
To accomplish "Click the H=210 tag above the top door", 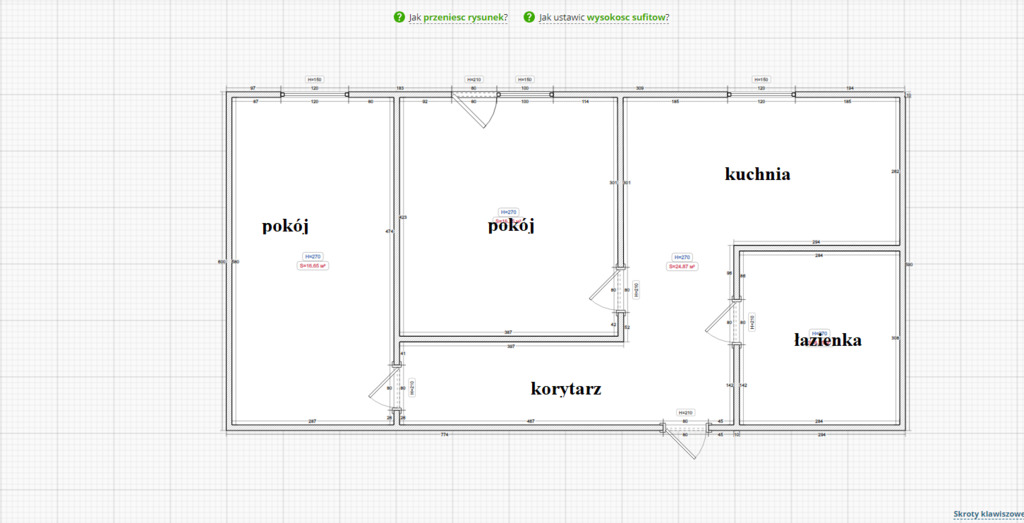I will point(473,79).
